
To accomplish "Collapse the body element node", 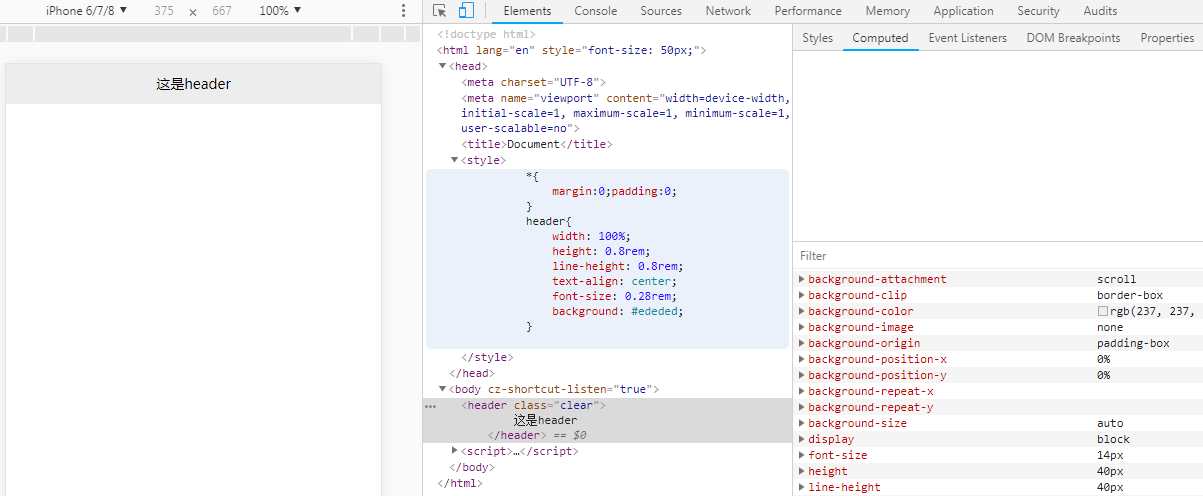I will pos(442,389).
